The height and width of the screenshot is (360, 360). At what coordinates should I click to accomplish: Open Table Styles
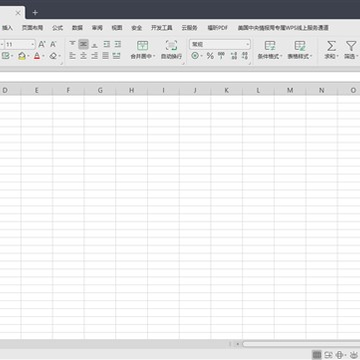[x=300, y=49]
